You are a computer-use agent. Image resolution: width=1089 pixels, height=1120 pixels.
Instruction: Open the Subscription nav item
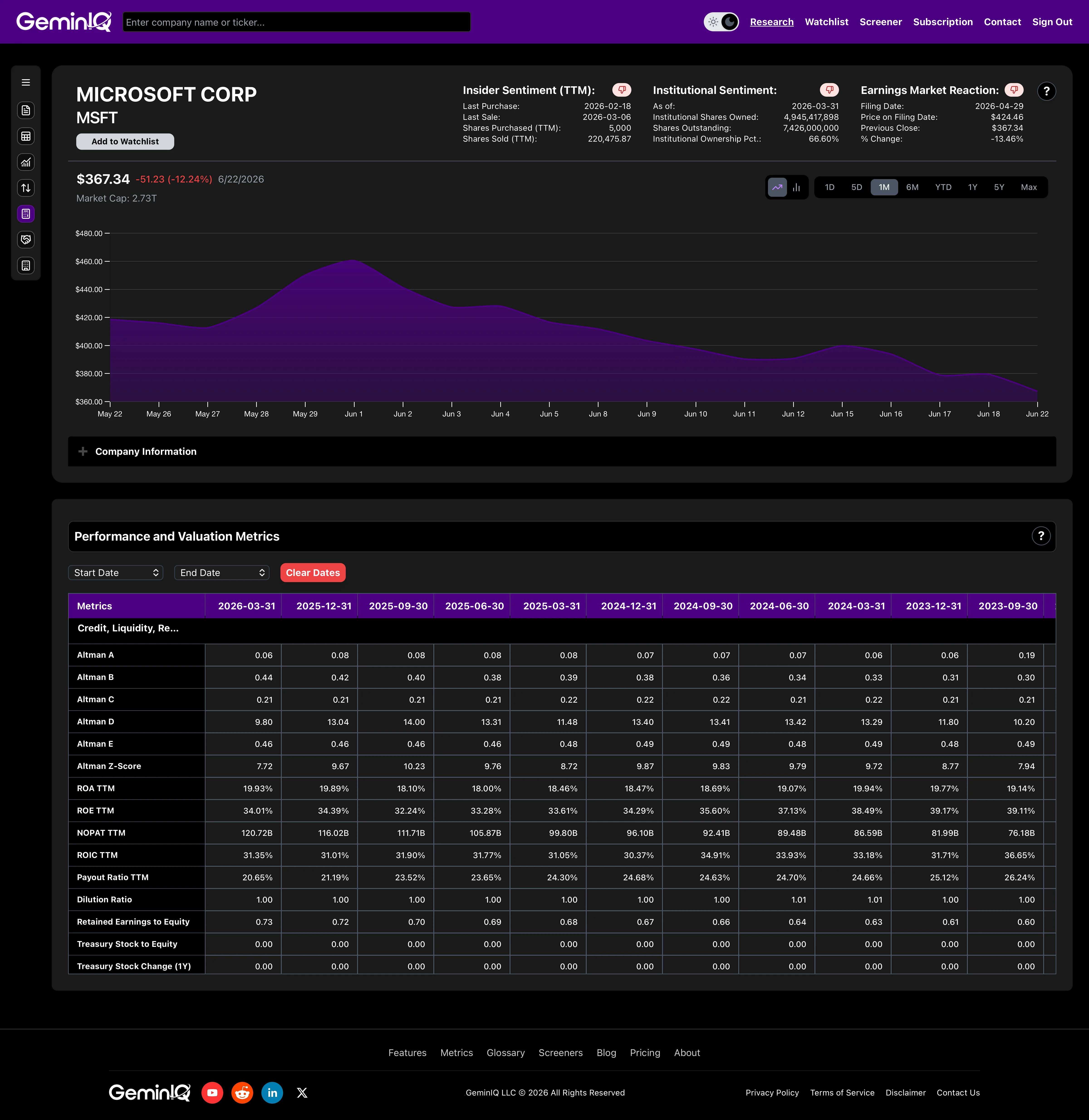943,22
